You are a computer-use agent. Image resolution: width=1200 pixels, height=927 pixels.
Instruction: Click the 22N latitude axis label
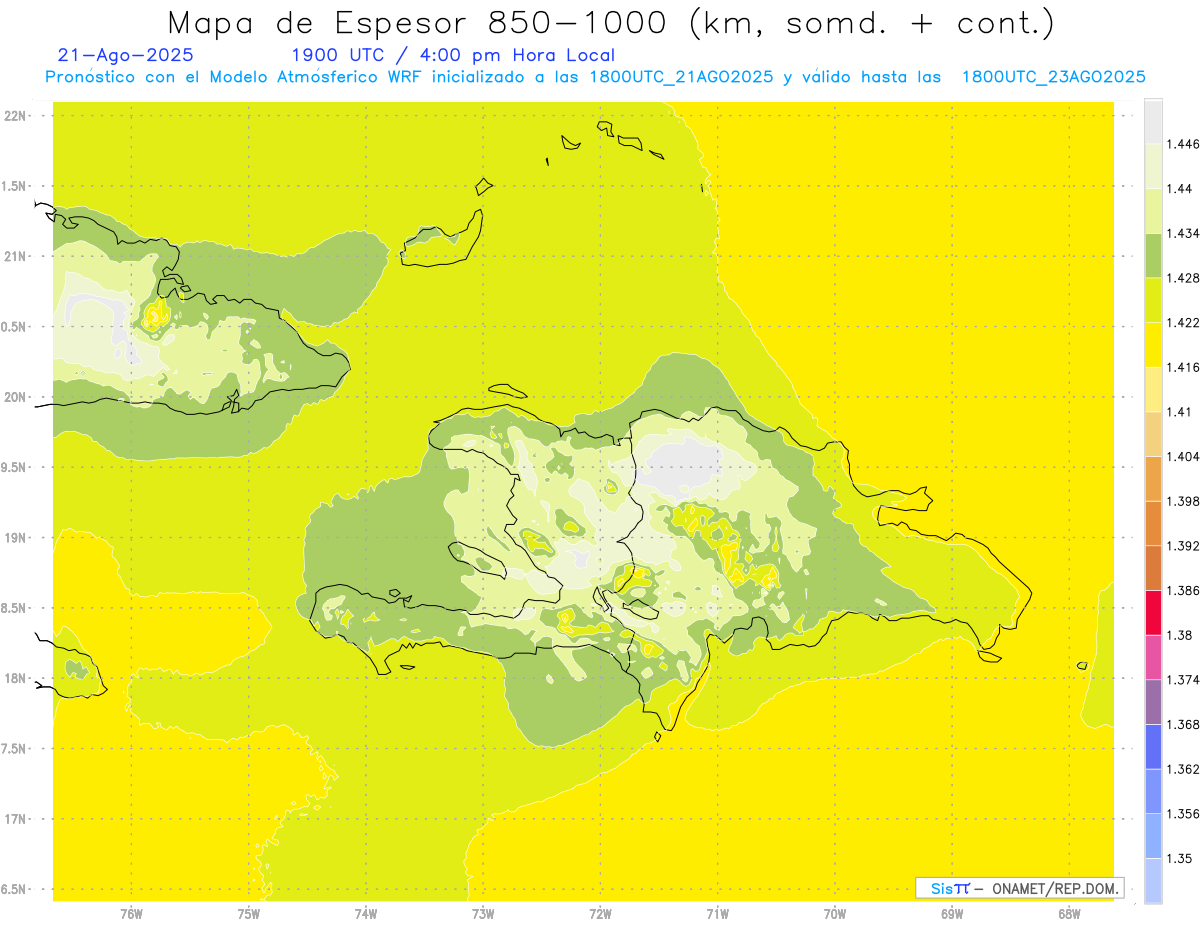point(13,116)
